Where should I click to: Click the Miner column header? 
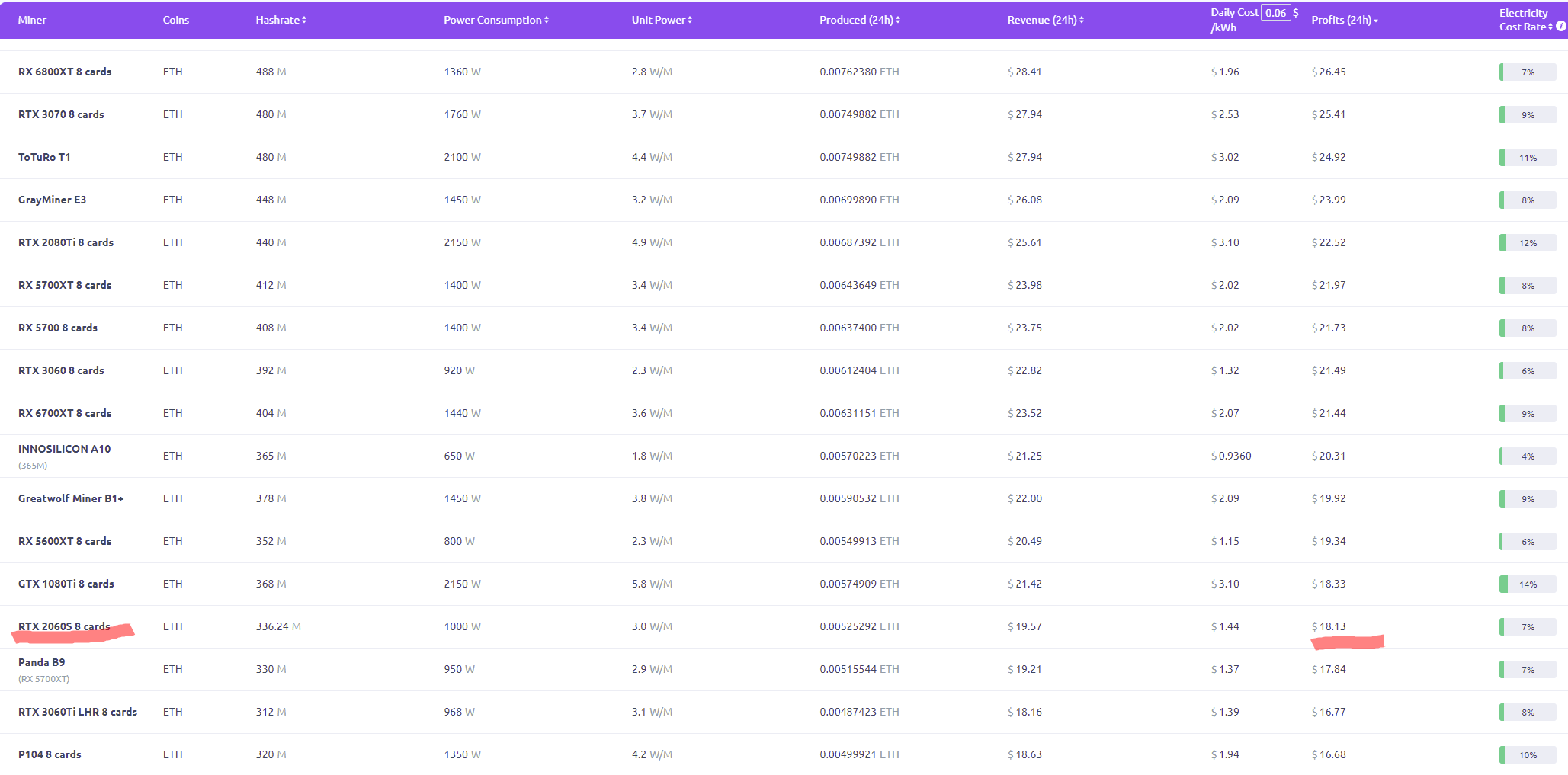[x=32, y=20]
